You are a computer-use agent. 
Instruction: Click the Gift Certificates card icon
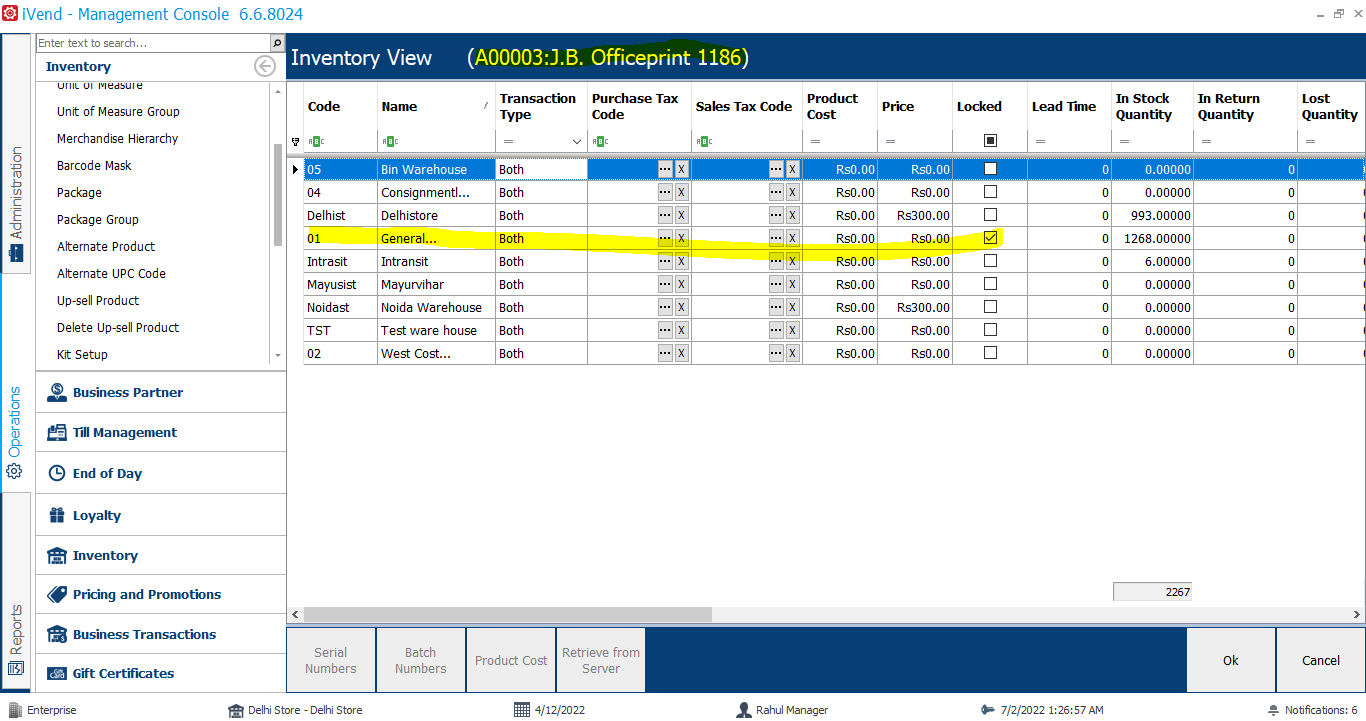pos(57,673)
